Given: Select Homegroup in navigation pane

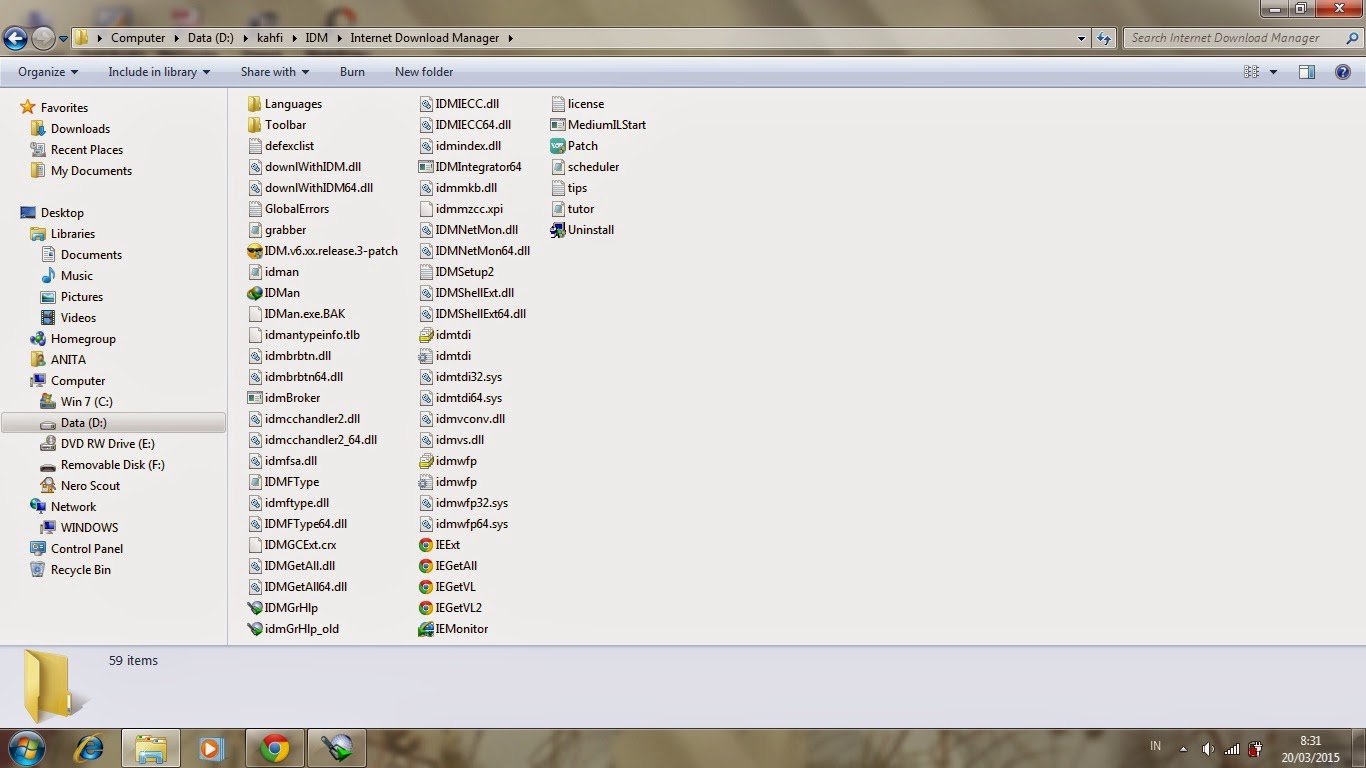Looking at the screenshot, I should click(x=83, y=339).
